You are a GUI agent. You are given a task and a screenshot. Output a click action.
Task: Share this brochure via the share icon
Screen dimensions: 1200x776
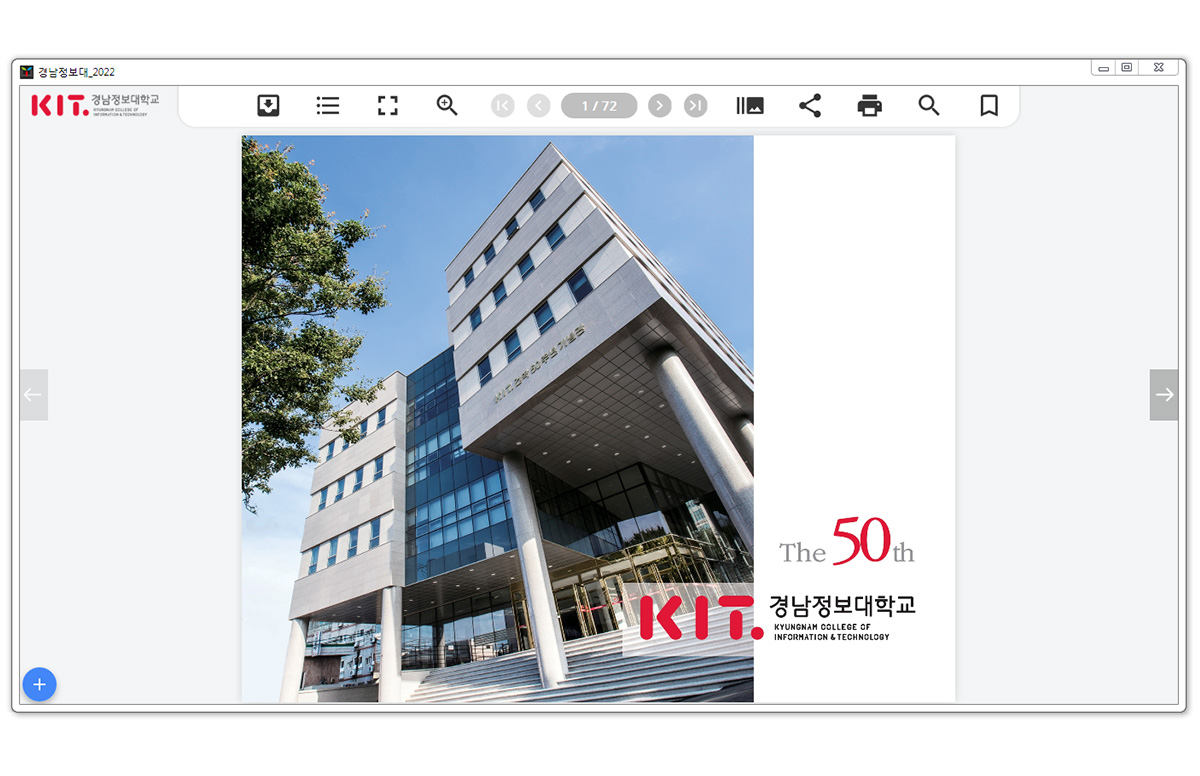click(x=810, y=106)
